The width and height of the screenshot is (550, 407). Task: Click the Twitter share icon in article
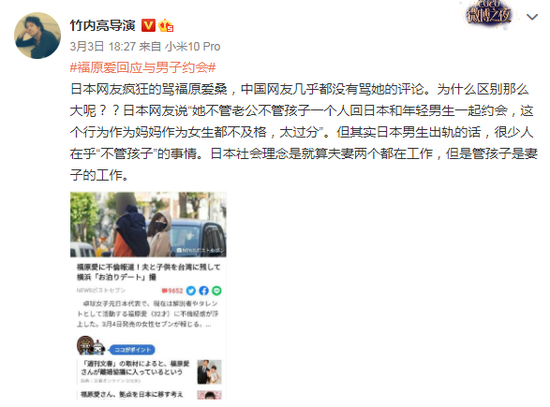191,291
